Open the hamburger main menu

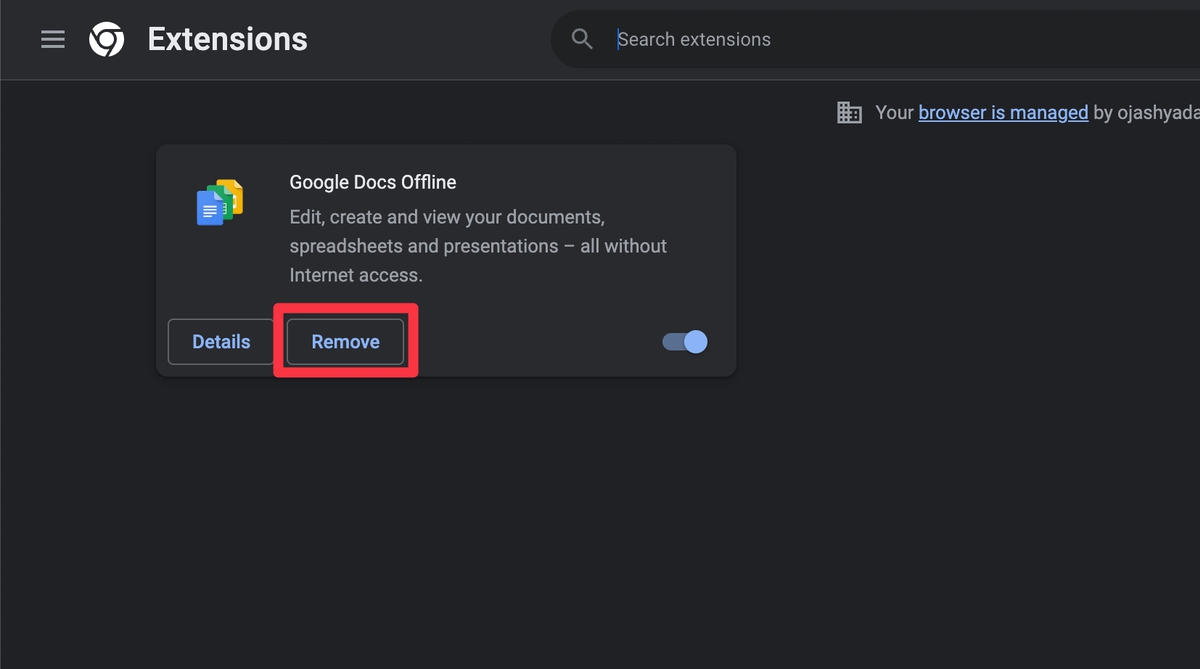click(x=52, y=39)
